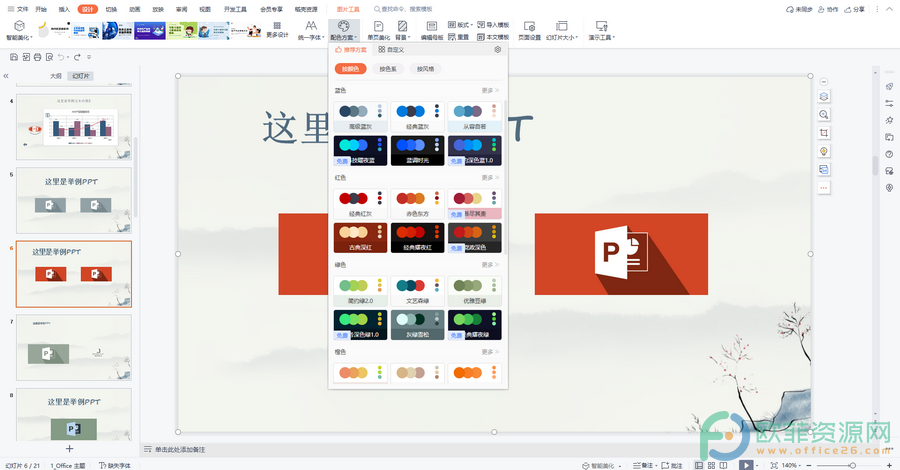Click 更多 link beside 橙色 section
The height and width of the screenshot is (470, 900).
click(490, 352)
